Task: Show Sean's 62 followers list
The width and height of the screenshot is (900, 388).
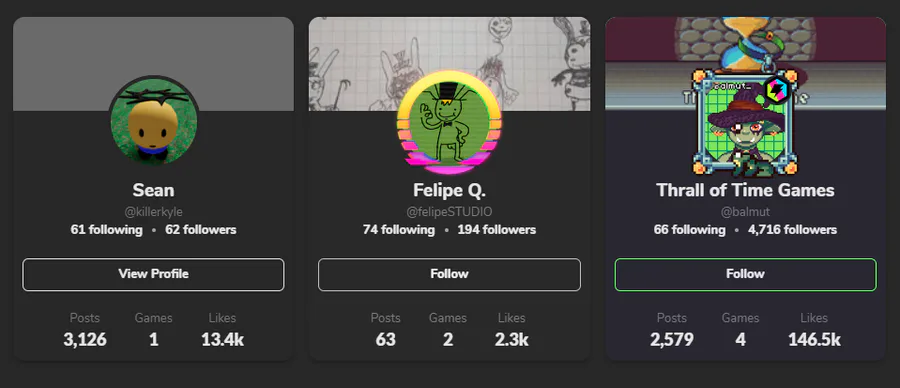Action: tap(201, 230)
